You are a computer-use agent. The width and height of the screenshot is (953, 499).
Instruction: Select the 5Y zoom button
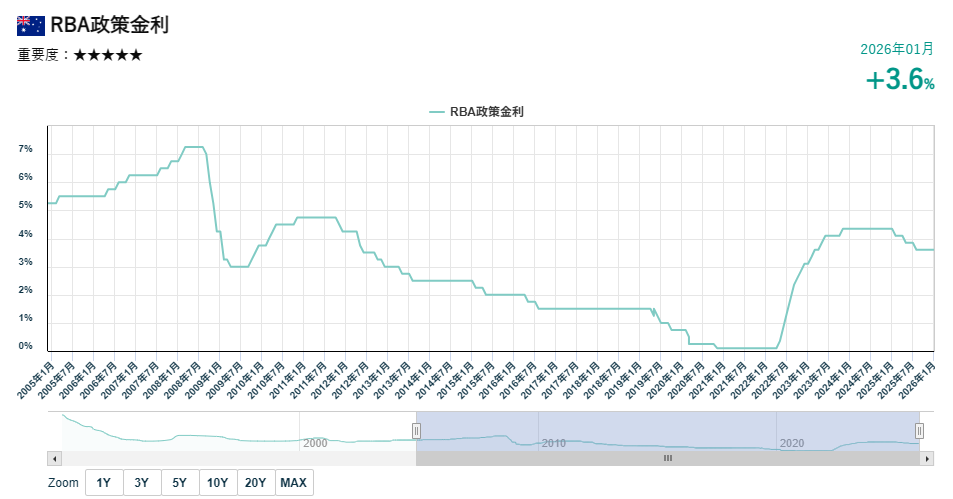tap(179, 483)
